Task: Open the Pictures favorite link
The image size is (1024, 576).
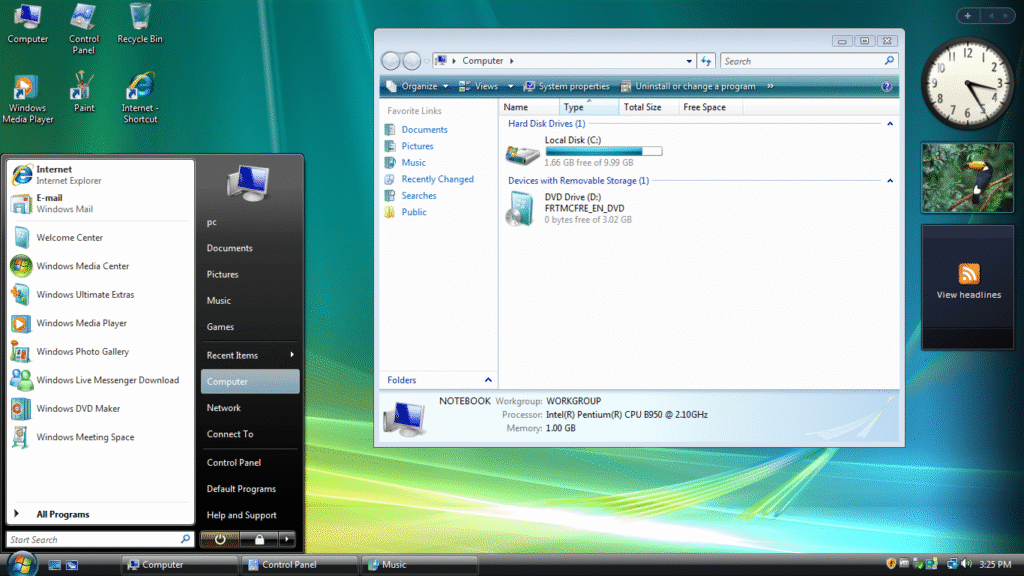Action: [x=417, y=146]
